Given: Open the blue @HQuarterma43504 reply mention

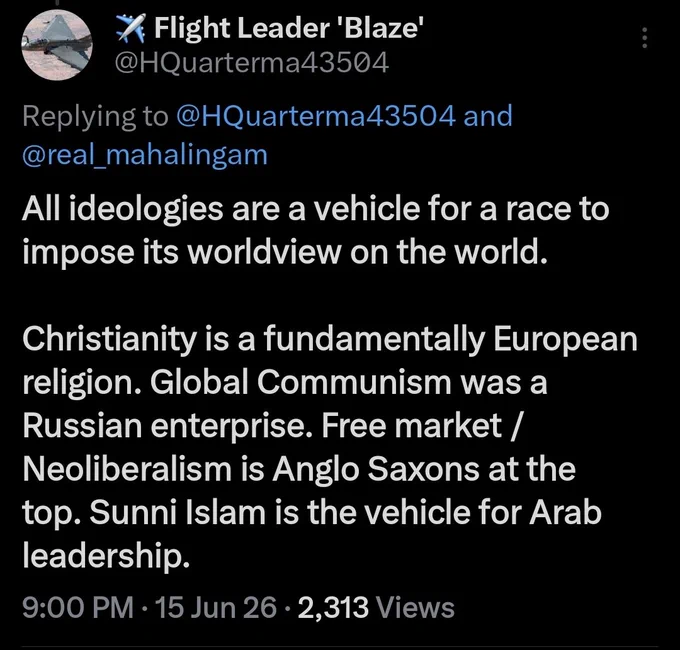Looking at the screenshot, I should pyautogui.click(x=316, y=116).
